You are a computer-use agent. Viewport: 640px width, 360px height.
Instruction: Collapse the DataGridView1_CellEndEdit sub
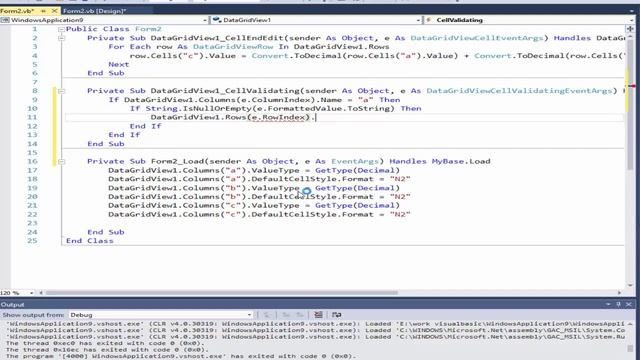point(61,38)
